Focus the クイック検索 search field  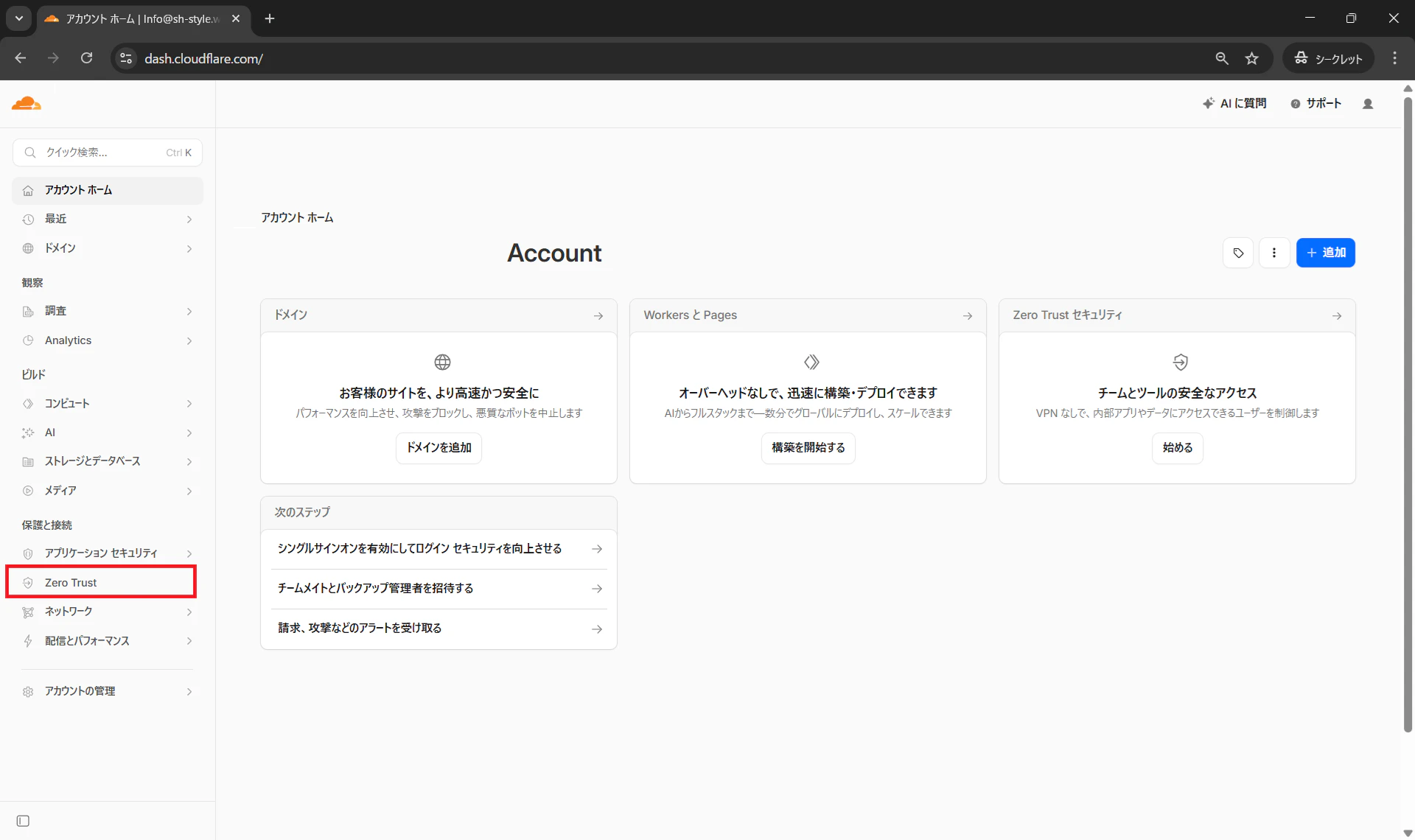(x=108, y=153)
